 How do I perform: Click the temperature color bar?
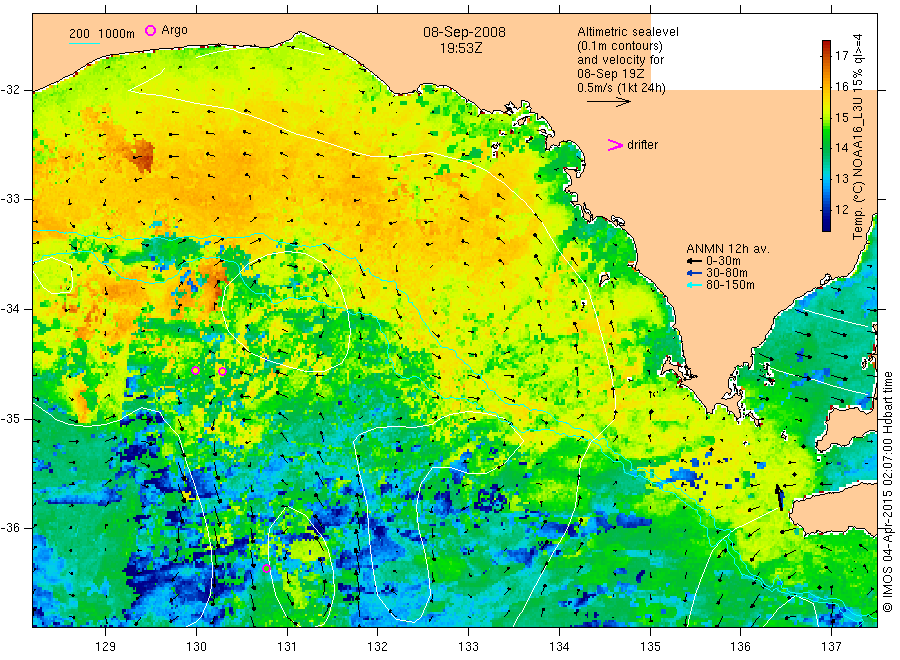point(826,135)
